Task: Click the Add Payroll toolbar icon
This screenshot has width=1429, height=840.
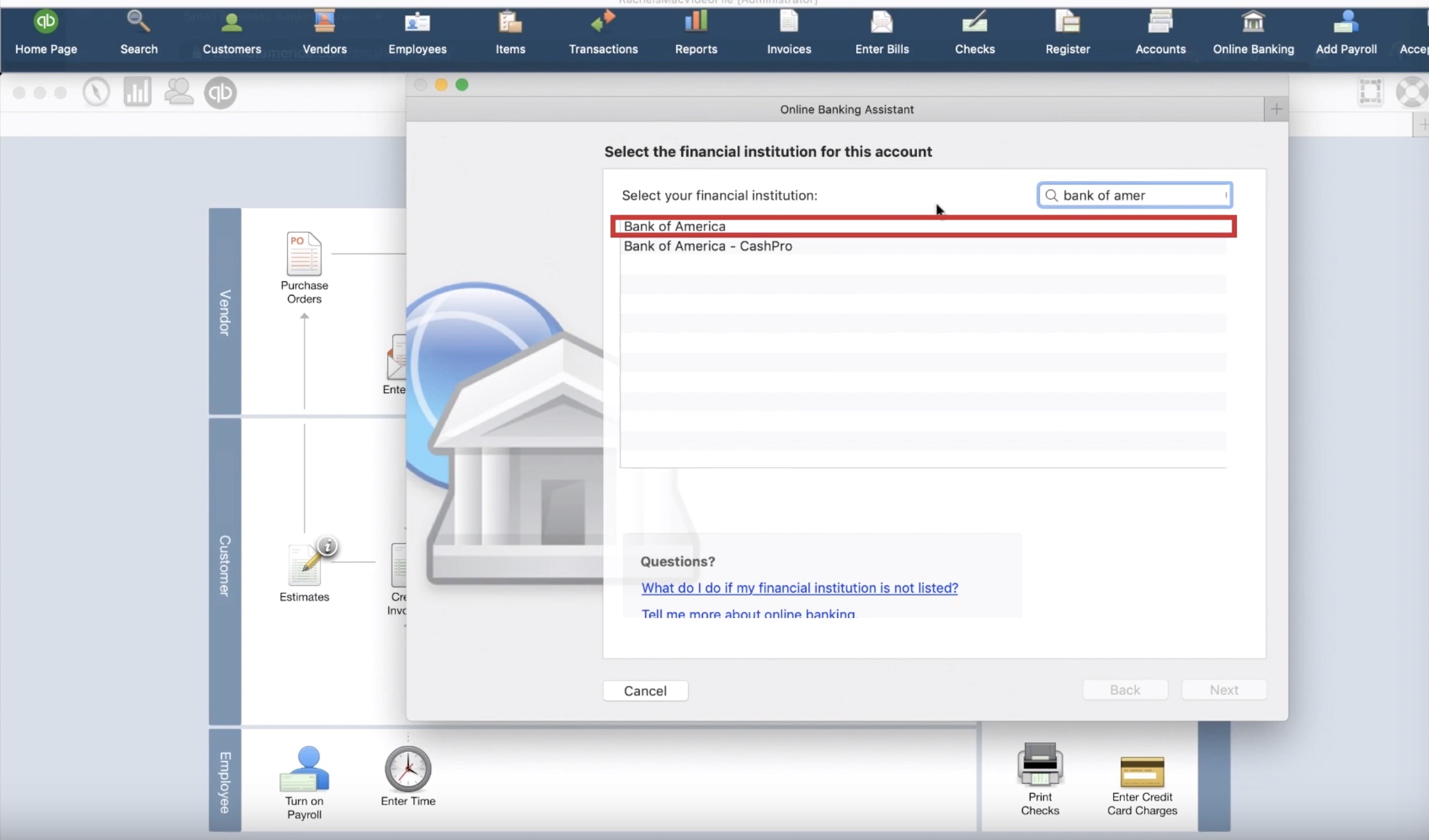Action: point(1346,33)
